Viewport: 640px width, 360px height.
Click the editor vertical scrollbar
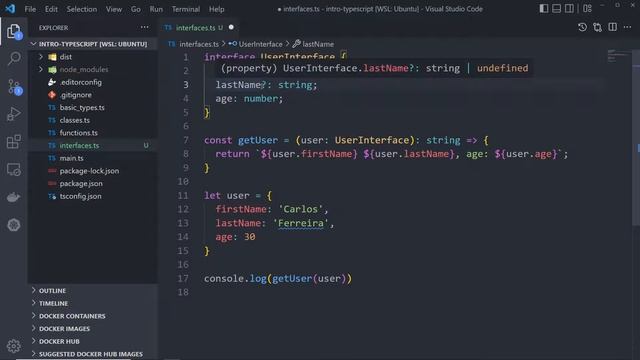pyautogui.click(x=636, y=139)
